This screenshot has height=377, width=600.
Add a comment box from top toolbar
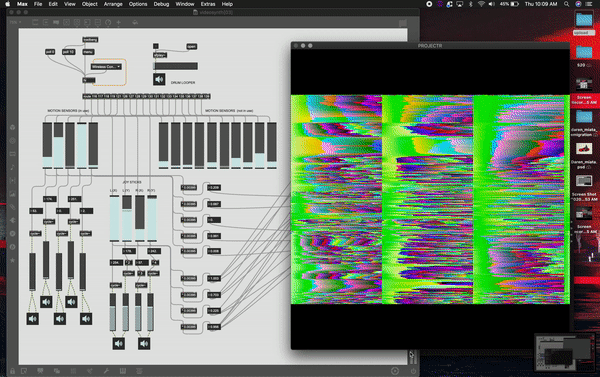click(56, 23)
